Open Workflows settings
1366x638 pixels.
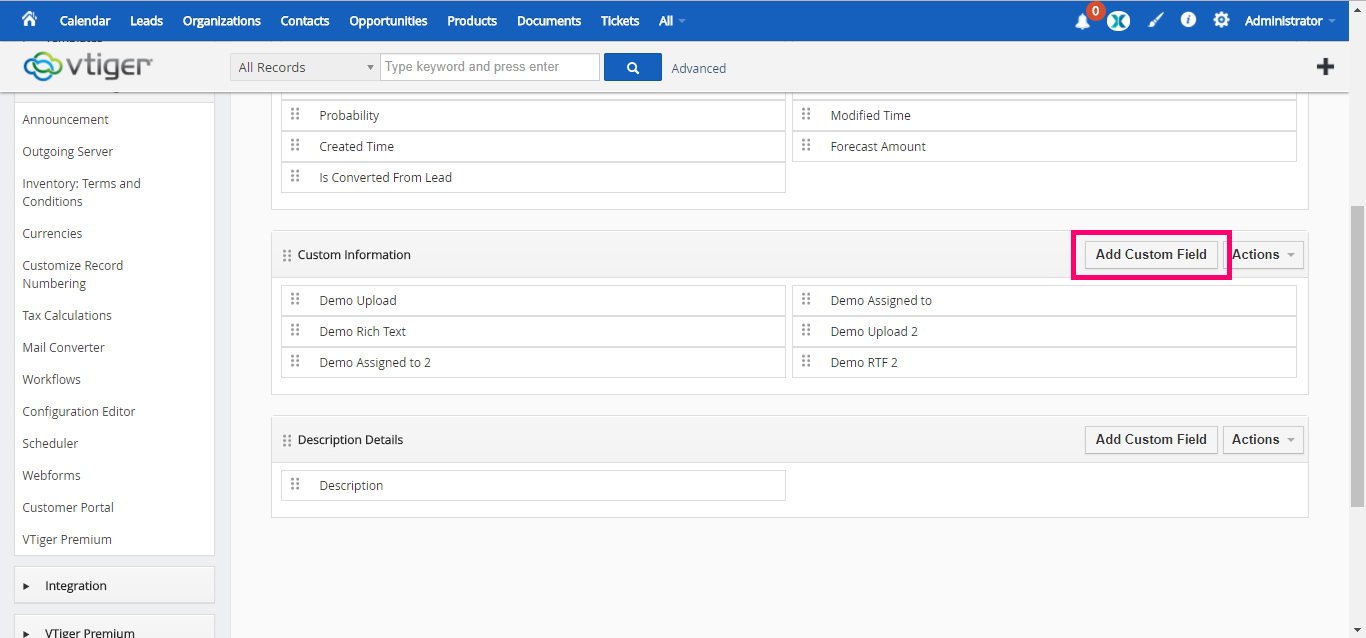pyautogui.click(x=52, y=379)
